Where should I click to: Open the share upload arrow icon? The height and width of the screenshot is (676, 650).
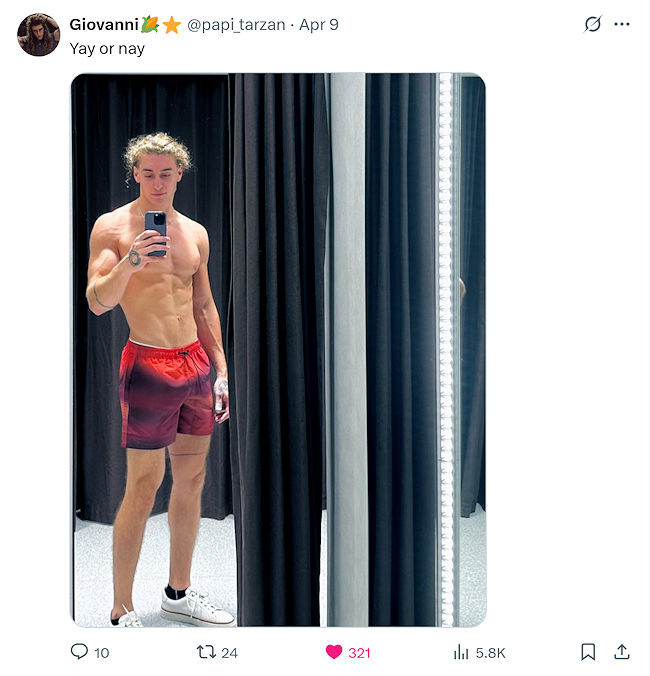pyautogui.click(x=622, y=652)
